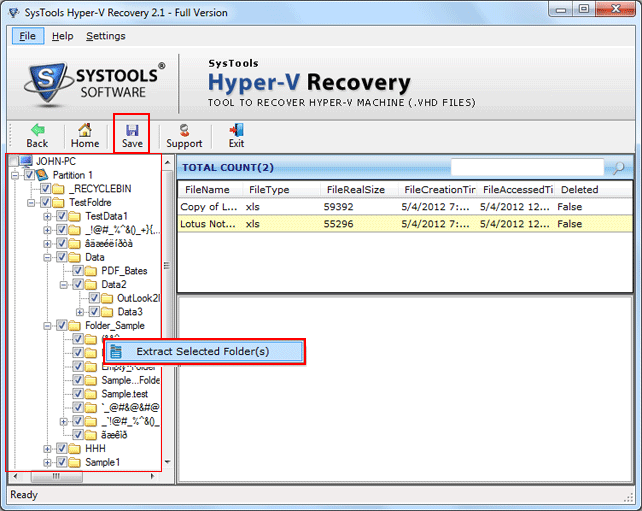Open the Settings menu
The image size is (642, 511).
pos(106,36)
